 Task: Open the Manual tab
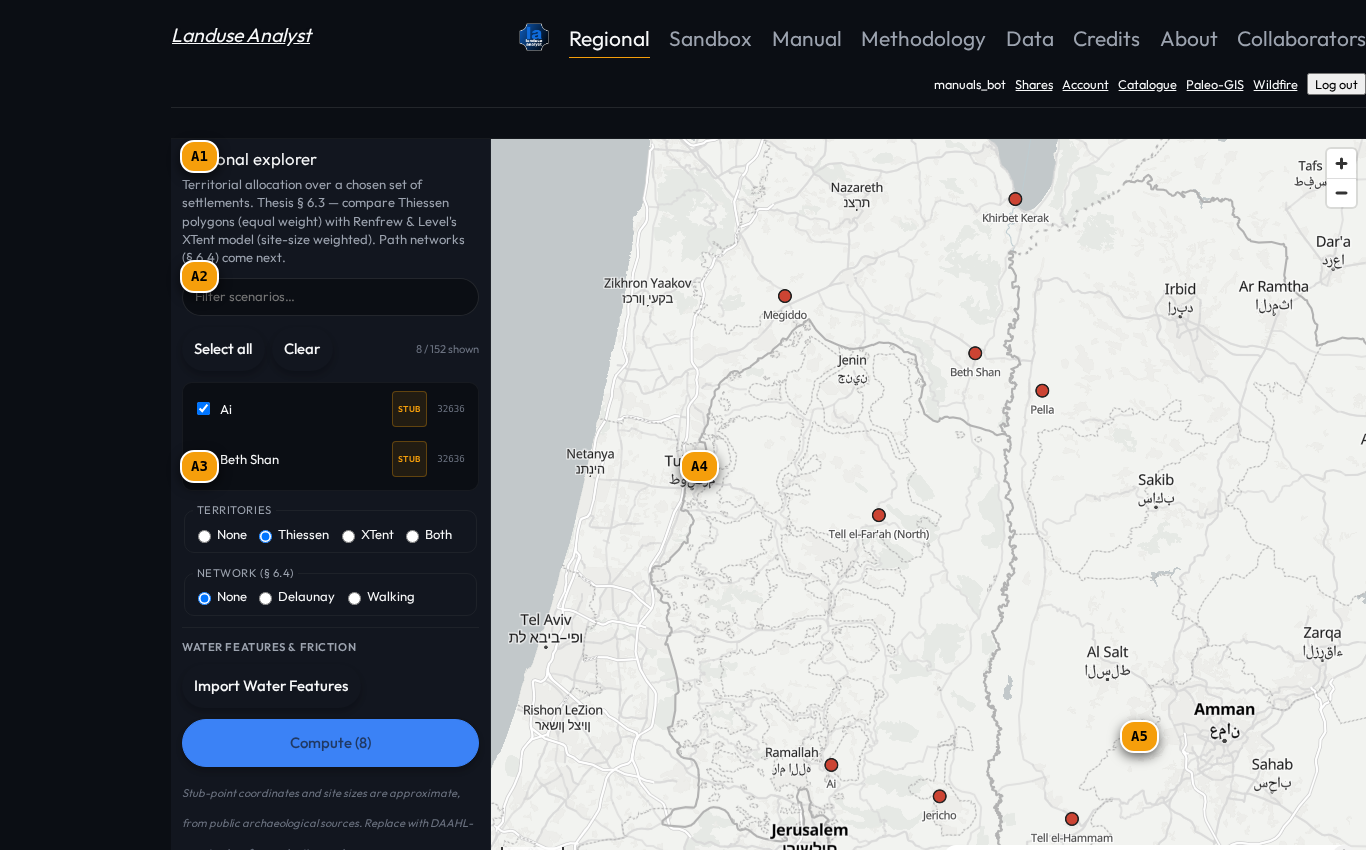[x=806, y=39]
